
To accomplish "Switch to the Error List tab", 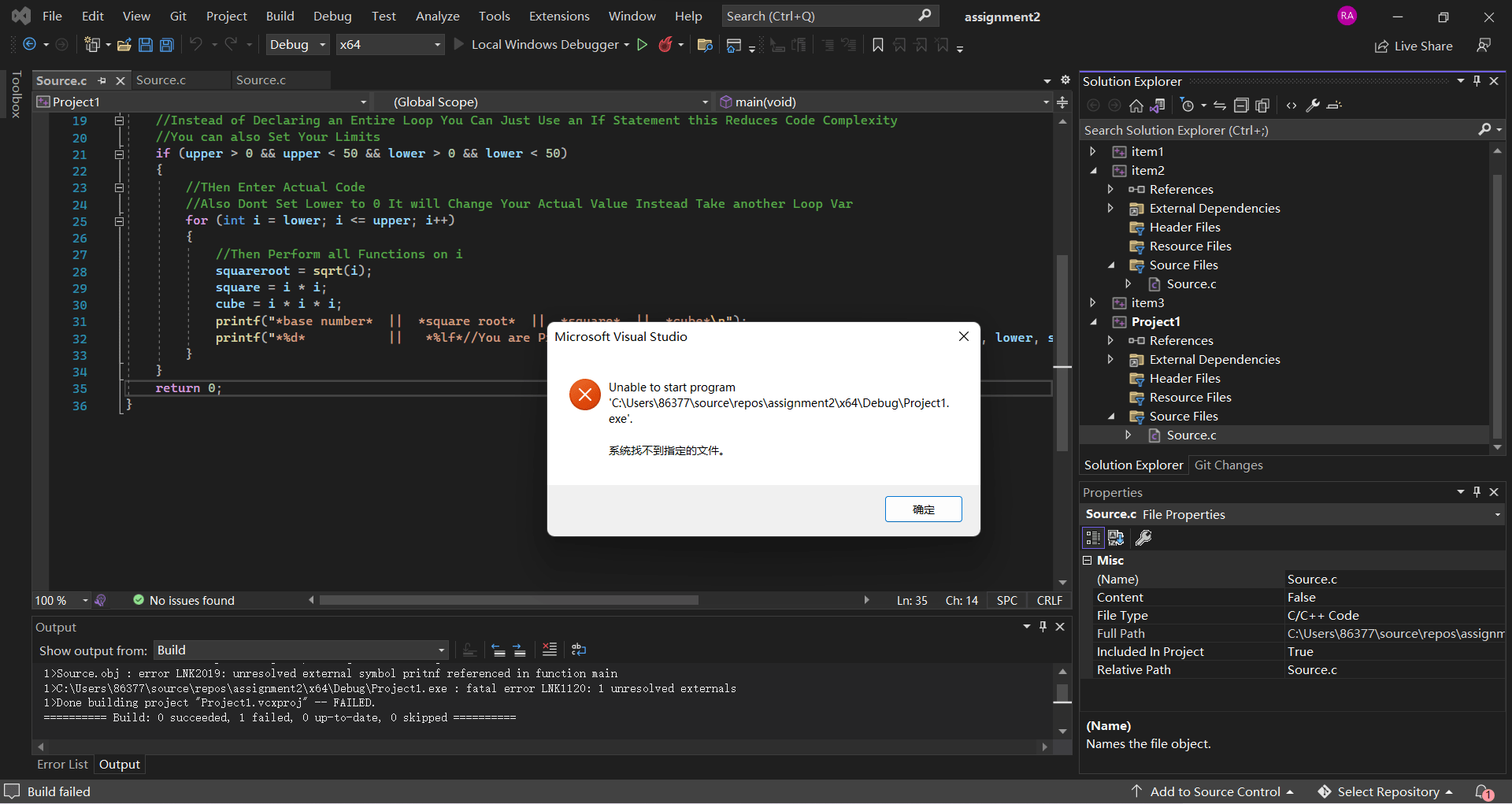I will pos(62,764).
